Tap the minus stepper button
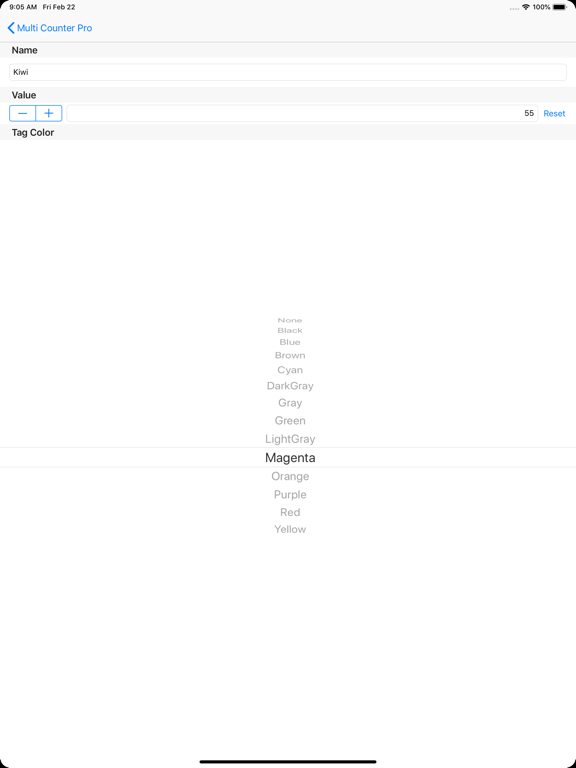The width and height of the screenshot is (576, 768). 23,113
